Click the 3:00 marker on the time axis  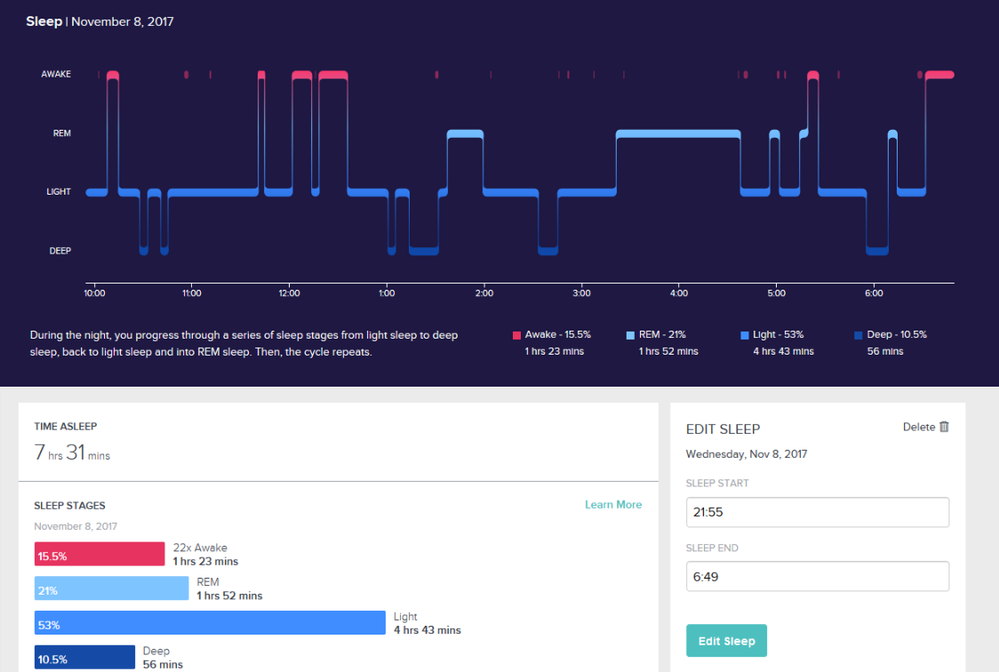[x=582, y=294]
